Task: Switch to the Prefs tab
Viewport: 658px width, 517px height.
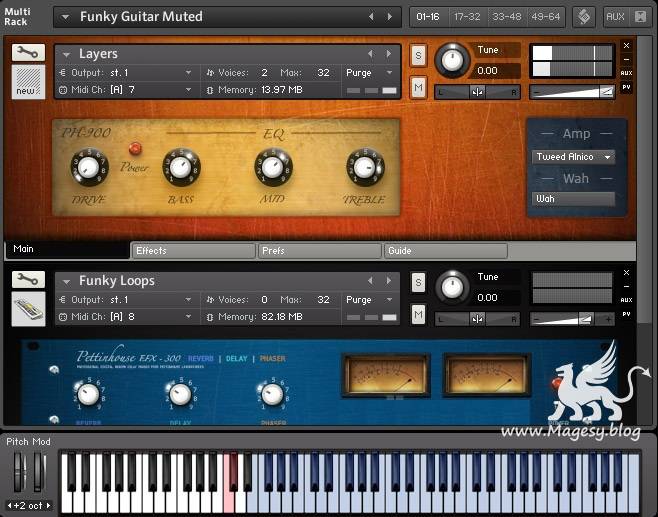Action: [320, 251]
